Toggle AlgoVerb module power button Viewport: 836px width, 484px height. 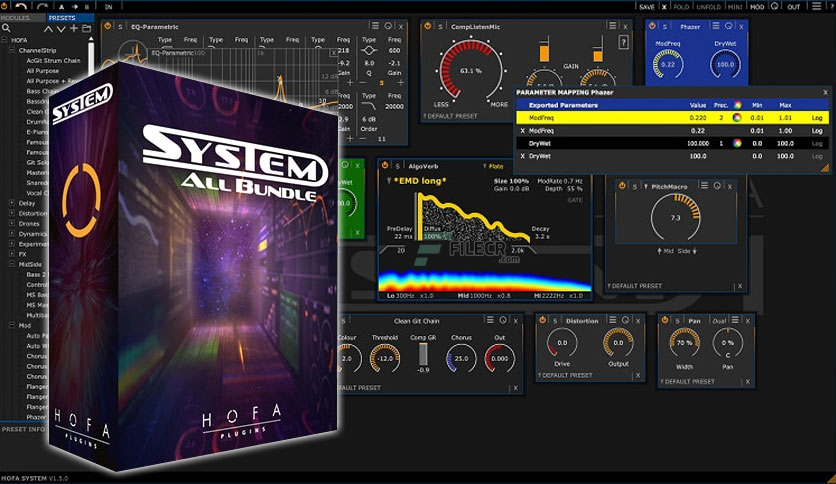[x=385, y=165]
